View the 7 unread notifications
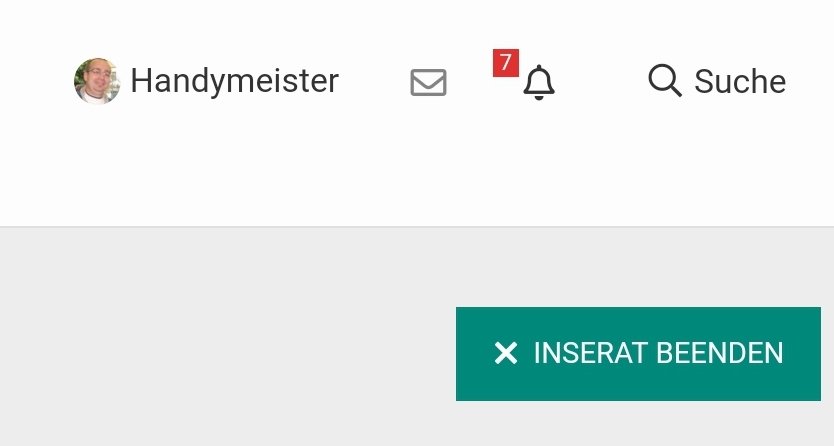 click(505, 63)
